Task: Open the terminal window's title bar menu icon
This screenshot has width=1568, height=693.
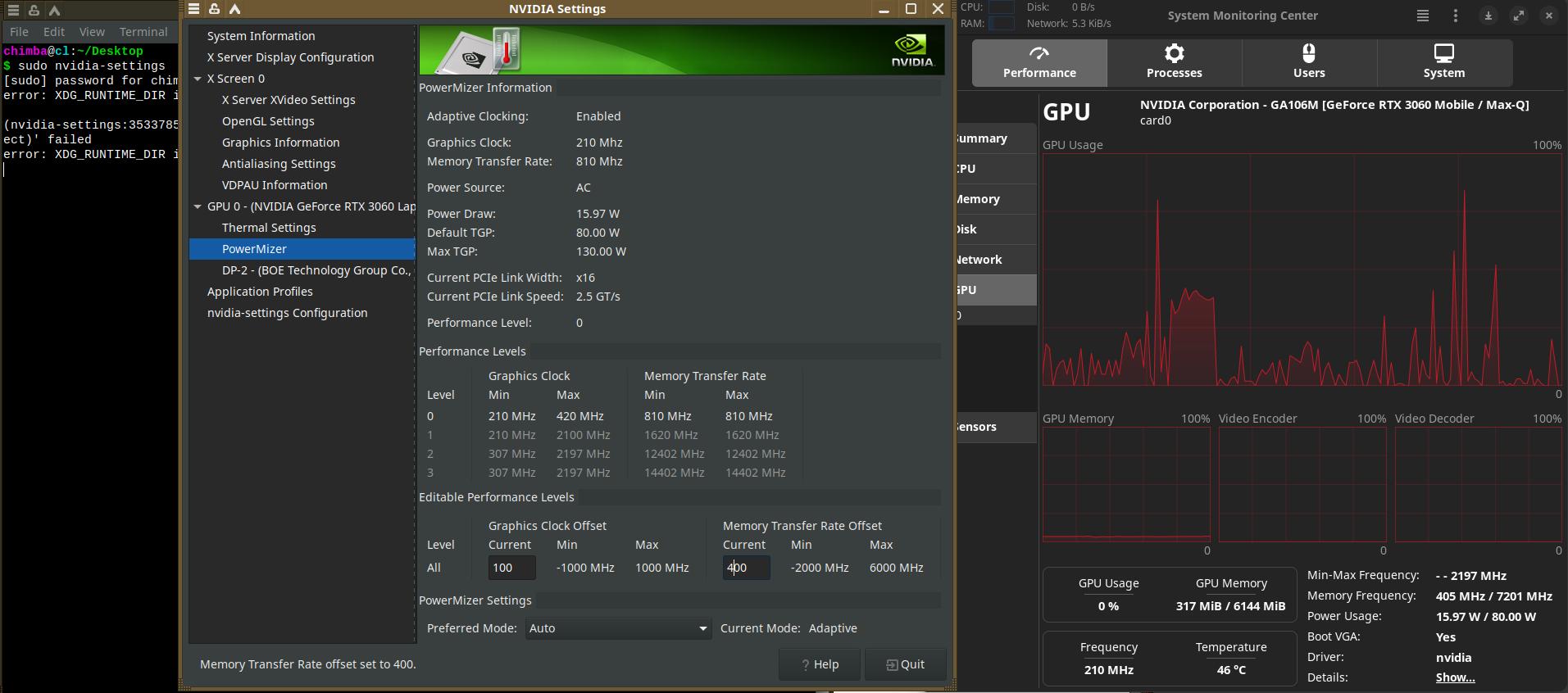Action: pyautogui.click(x=13, y=11)
